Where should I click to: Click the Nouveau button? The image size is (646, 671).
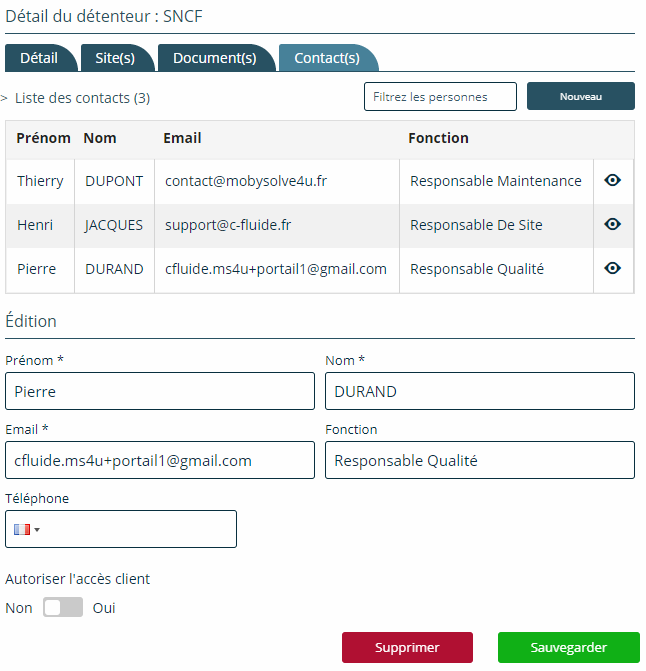pos(581,96)
